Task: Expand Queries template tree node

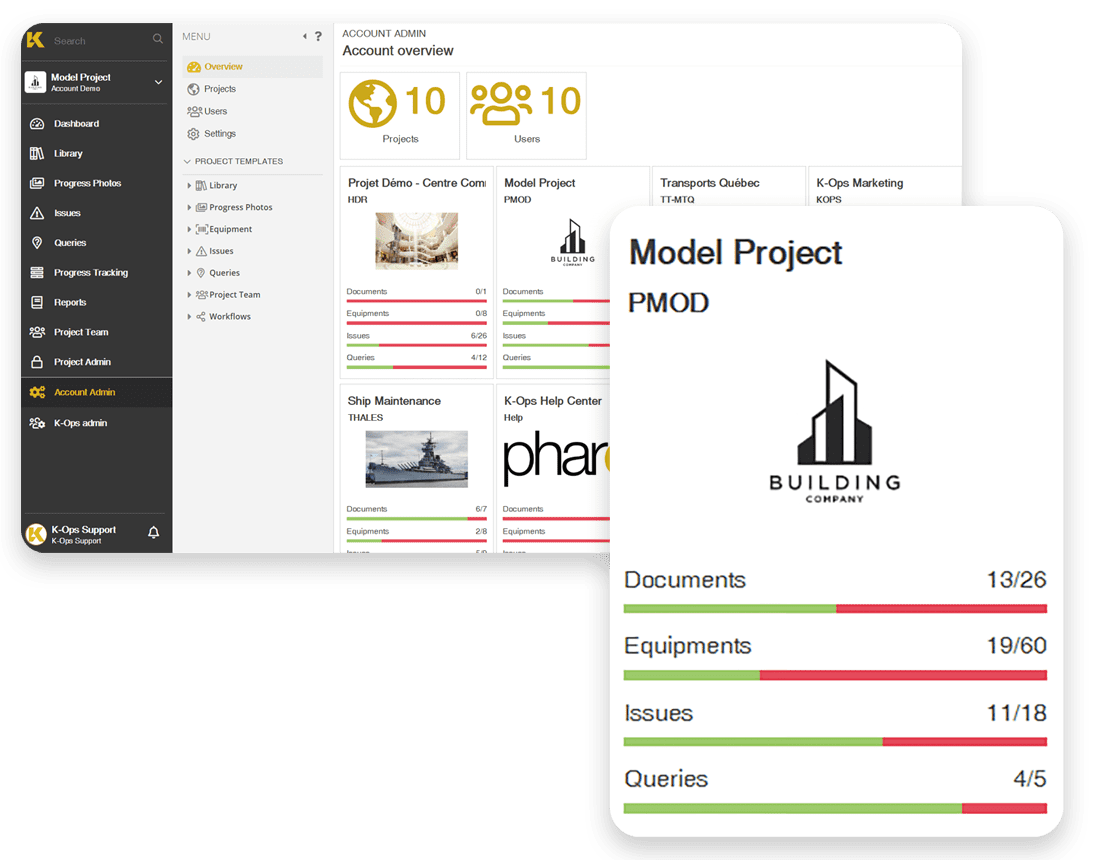Action: tap(189, 273)
